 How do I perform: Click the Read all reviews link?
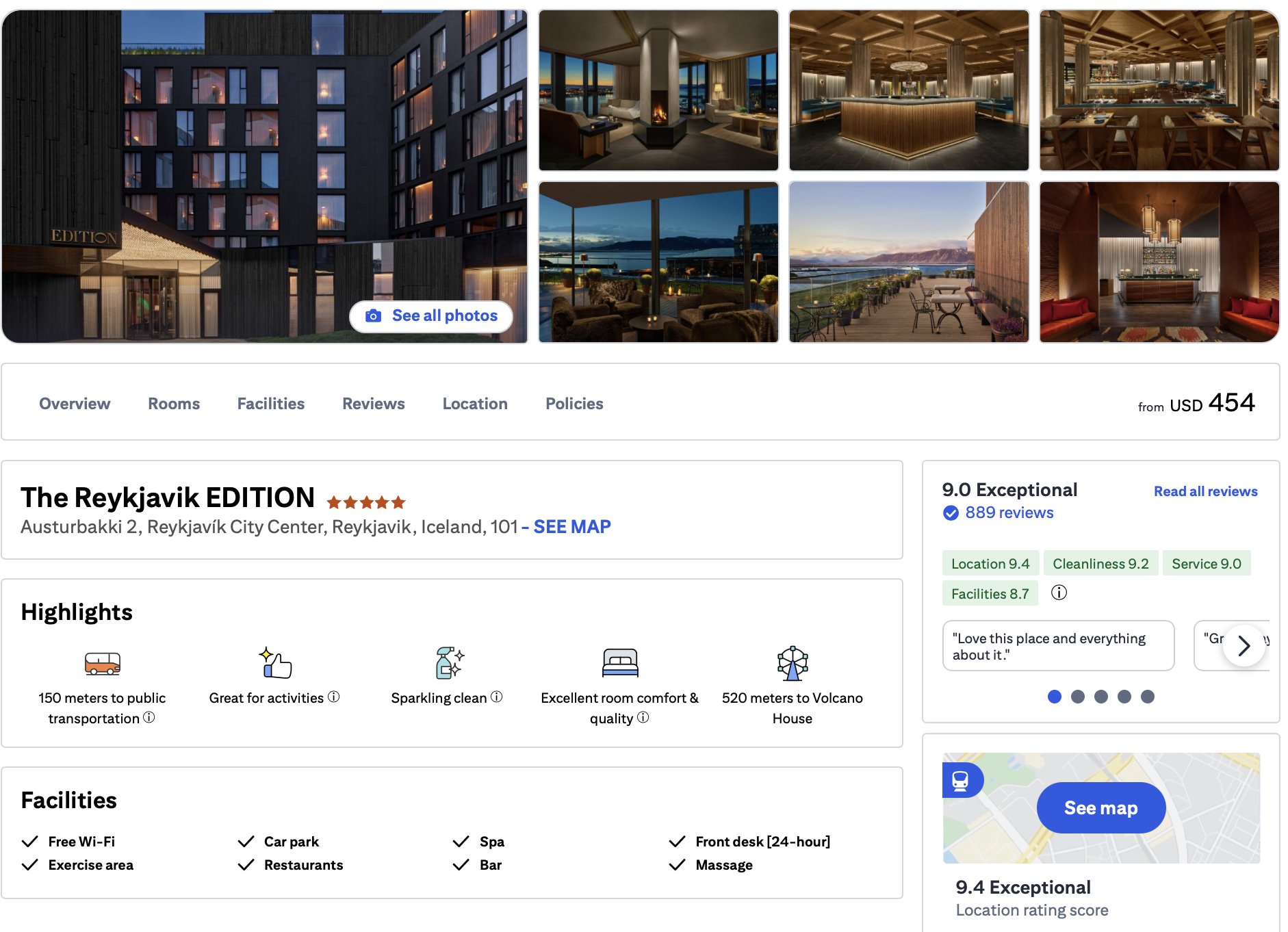tap(1205, 491)
